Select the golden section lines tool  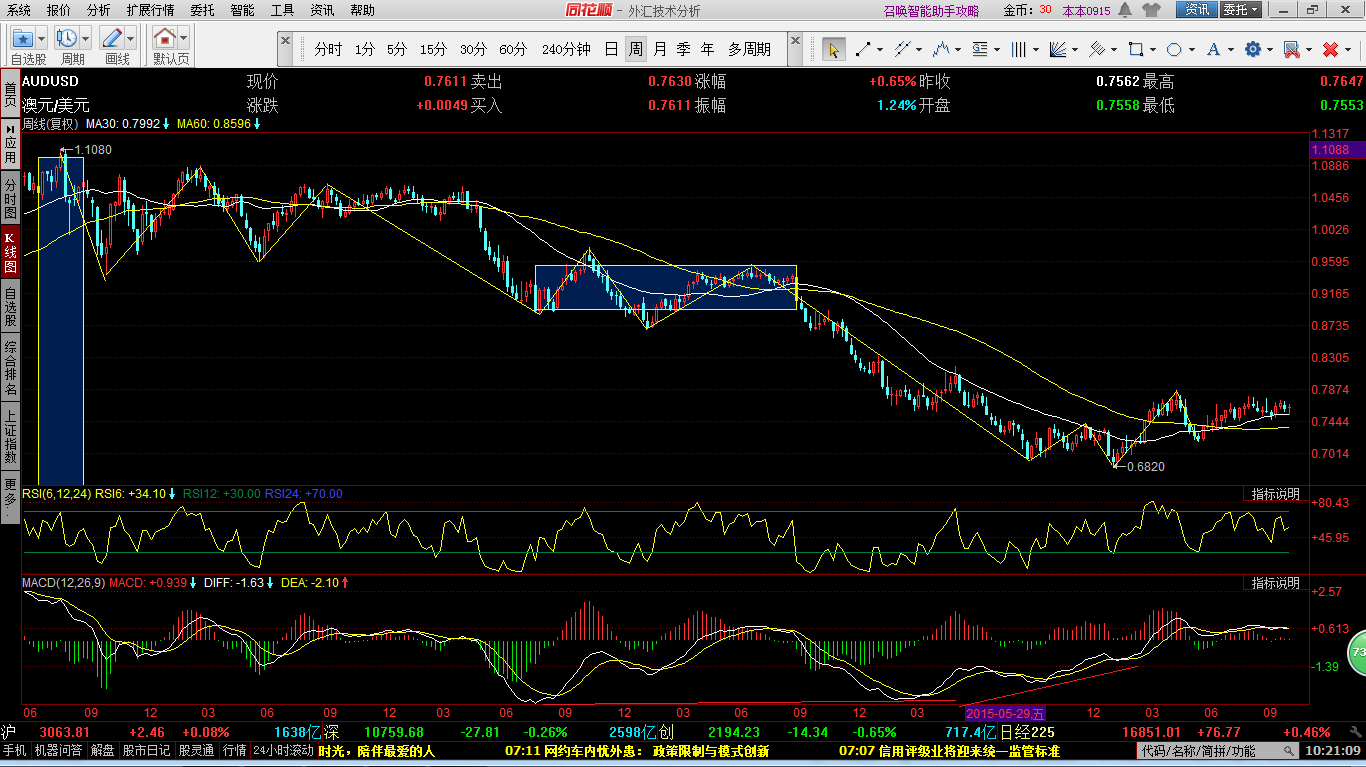979,49
